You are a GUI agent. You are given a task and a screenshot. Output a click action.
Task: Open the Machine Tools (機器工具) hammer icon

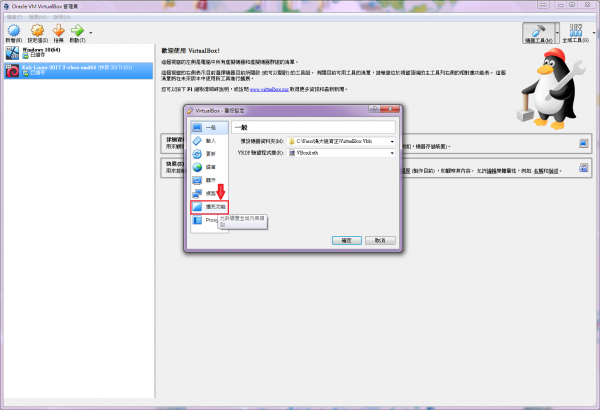(533, 32)
